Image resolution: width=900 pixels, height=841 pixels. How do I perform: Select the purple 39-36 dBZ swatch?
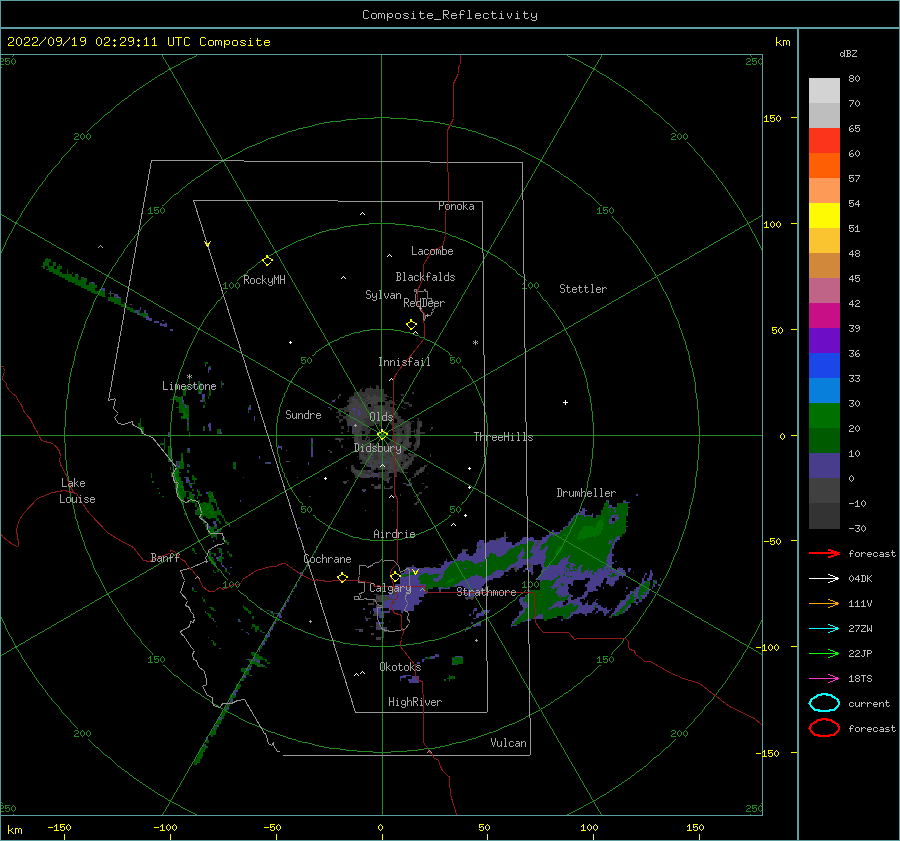824,340
